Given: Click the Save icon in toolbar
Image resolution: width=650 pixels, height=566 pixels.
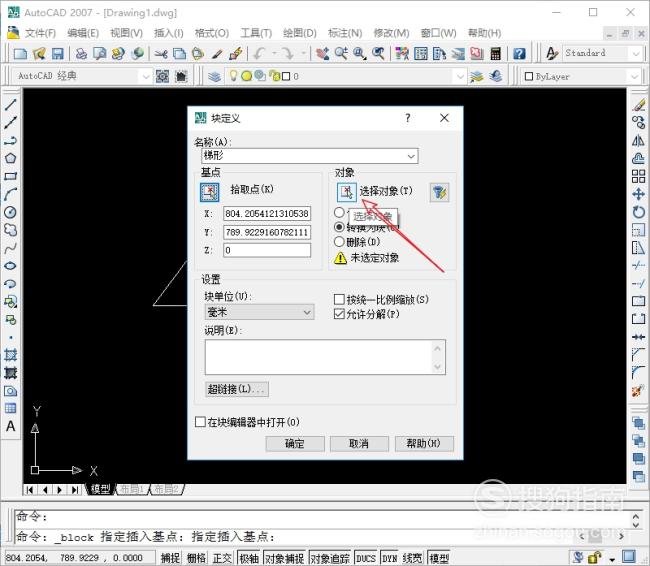Looking at the screenshot, I should [57, 53].
